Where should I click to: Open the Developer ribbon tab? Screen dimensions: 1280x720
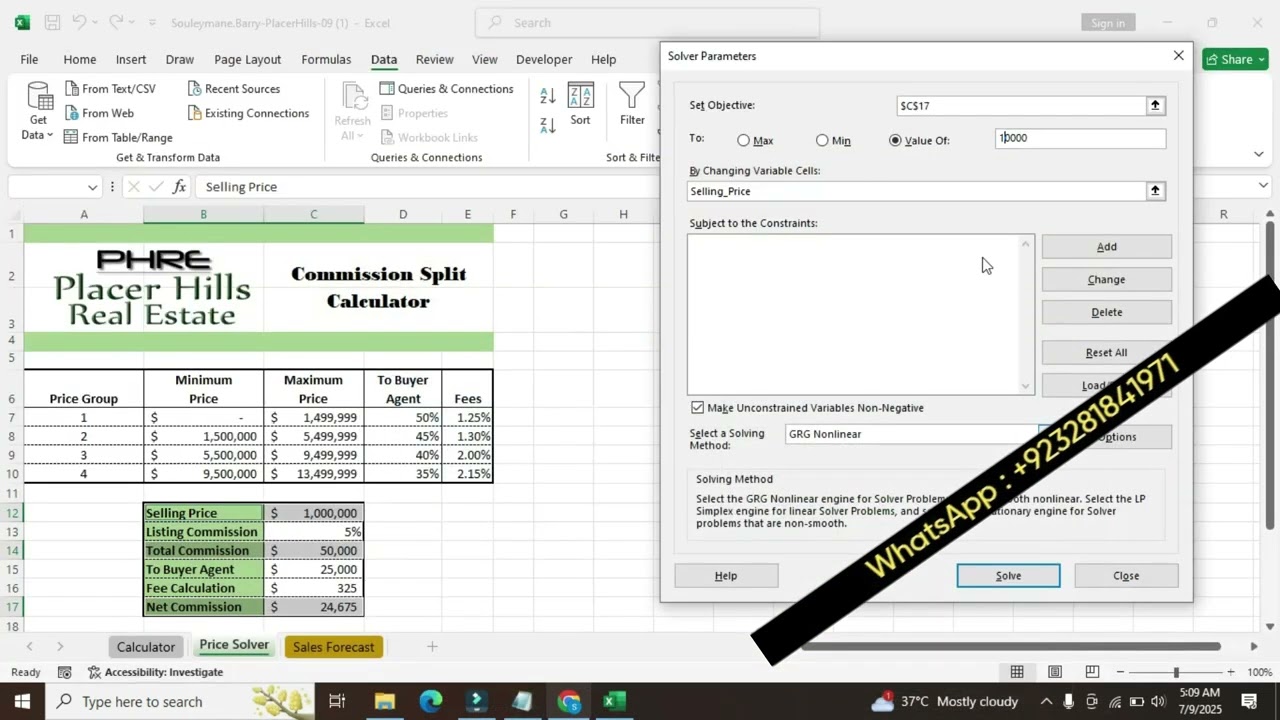pos(544,59)
